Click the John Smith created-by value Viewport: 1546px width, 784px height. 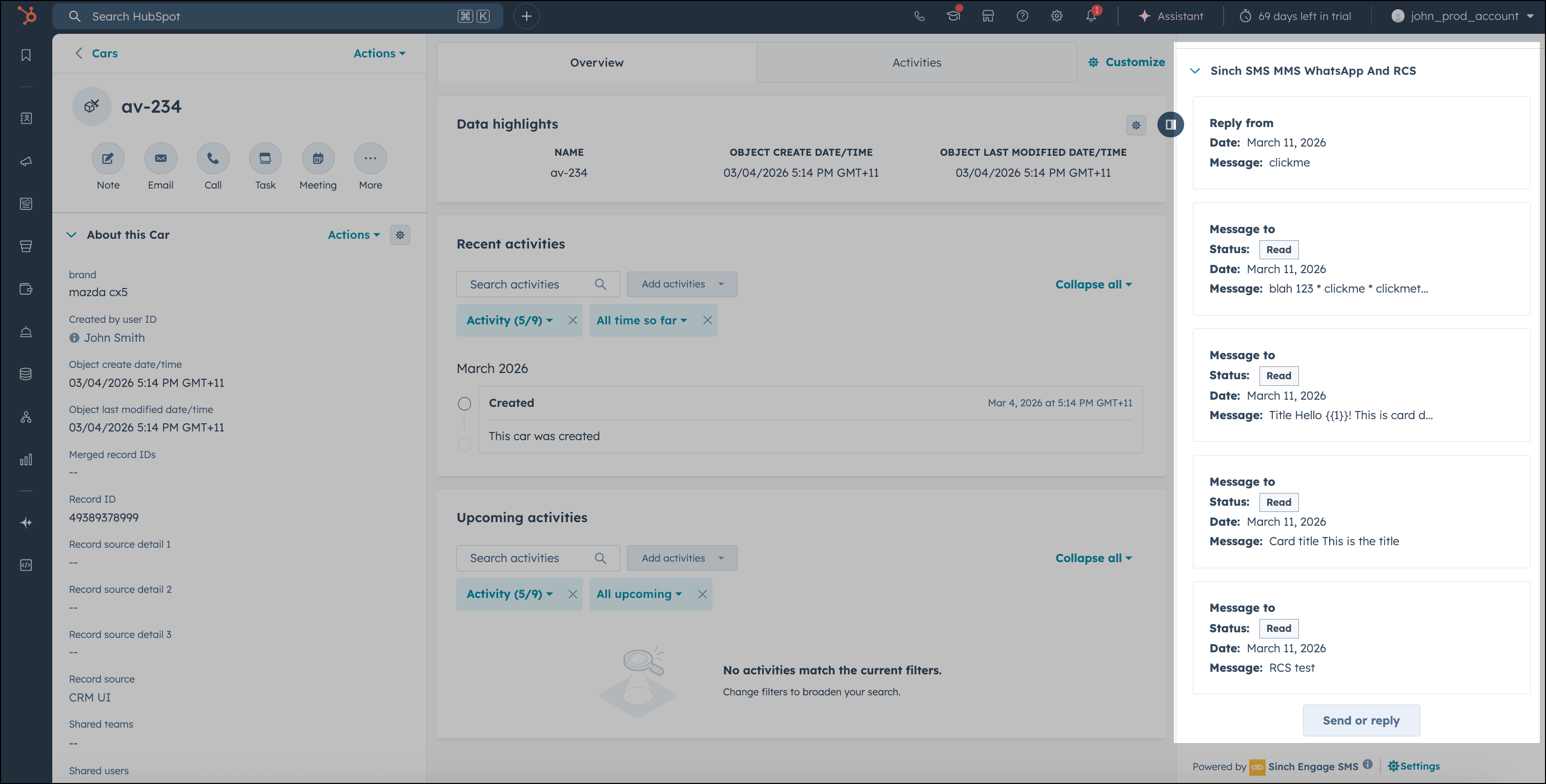point(114,338)
